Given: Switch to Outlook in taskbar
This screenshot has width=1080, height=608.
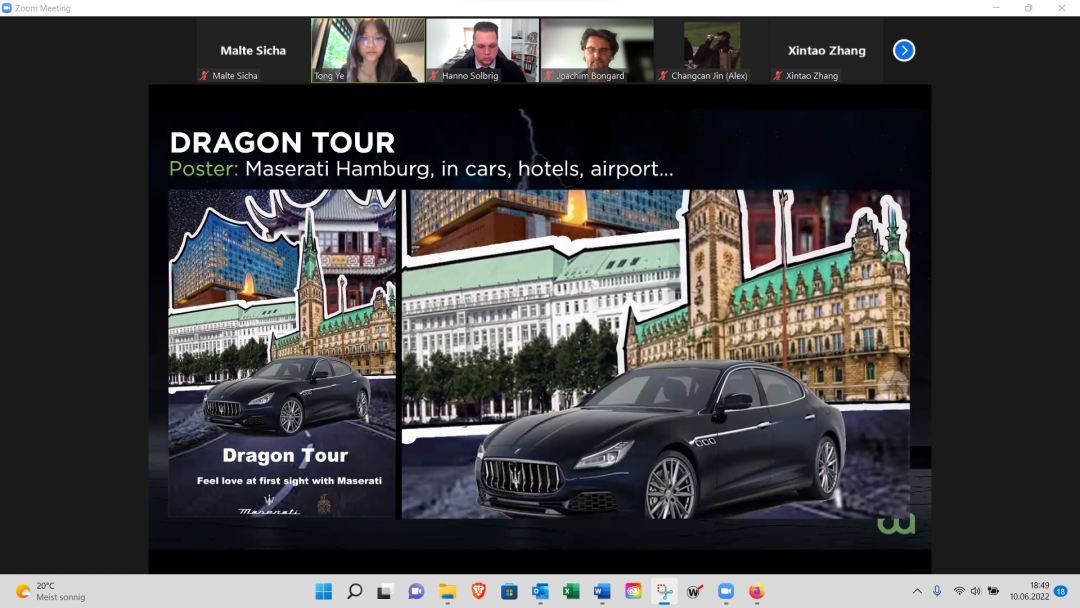Looking at the screenshot, I should (540, 591).
